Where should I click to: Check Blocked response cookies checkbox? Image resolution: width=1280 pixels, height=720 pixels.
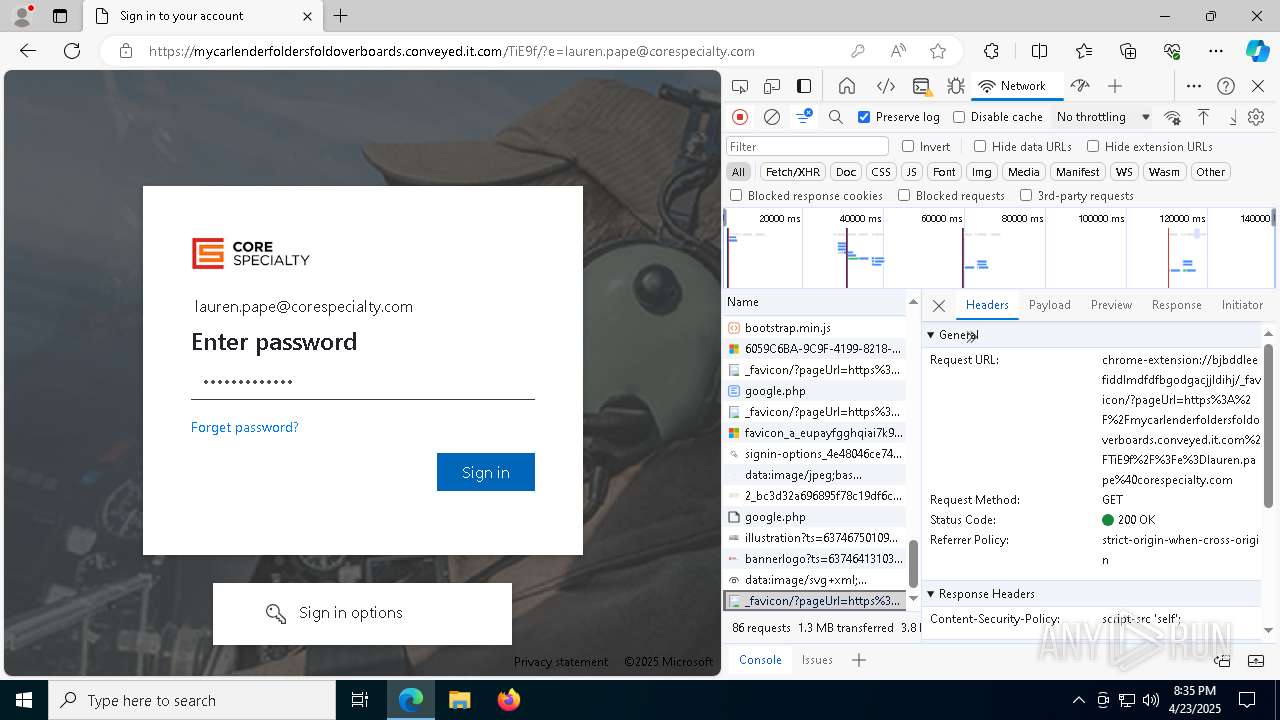736,196
